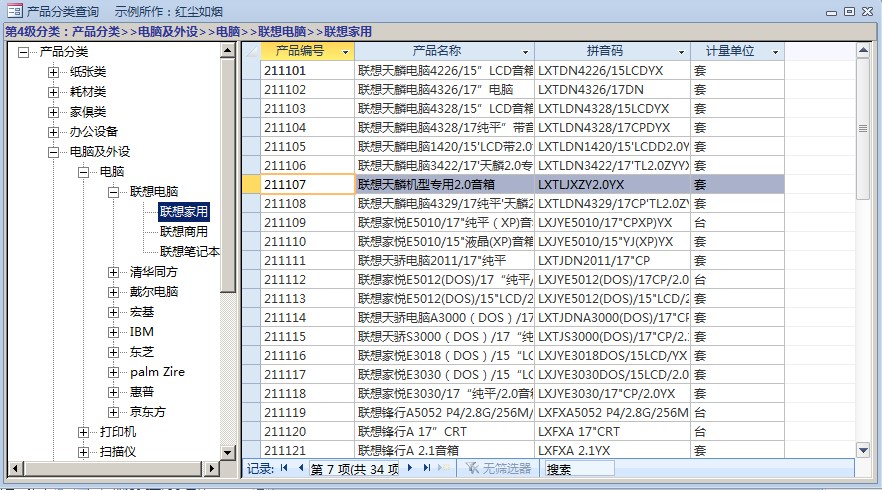Click row selector for record 211107
882x490 pixels.
tap(251, 185)
